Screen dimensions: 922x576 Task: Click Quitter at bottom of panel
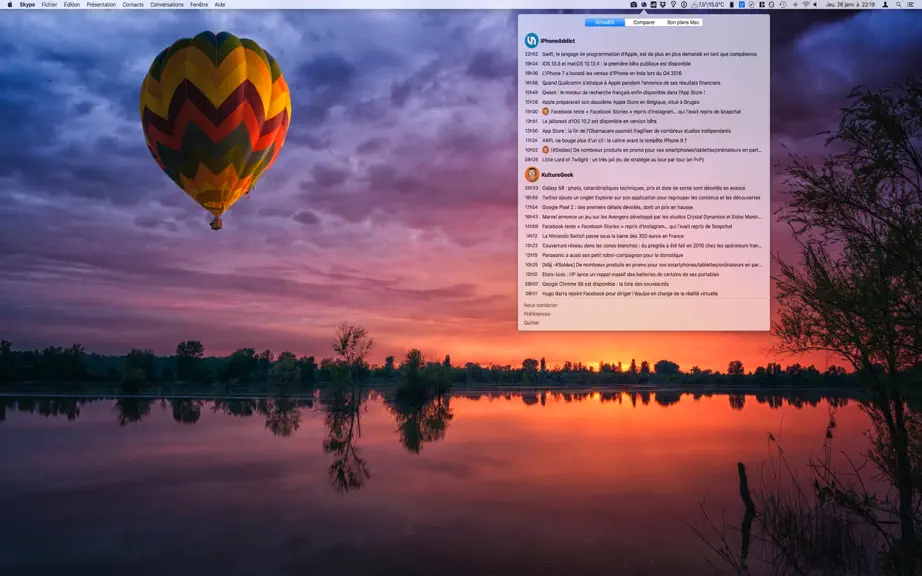pyautogui.click(x=532, y=323)
